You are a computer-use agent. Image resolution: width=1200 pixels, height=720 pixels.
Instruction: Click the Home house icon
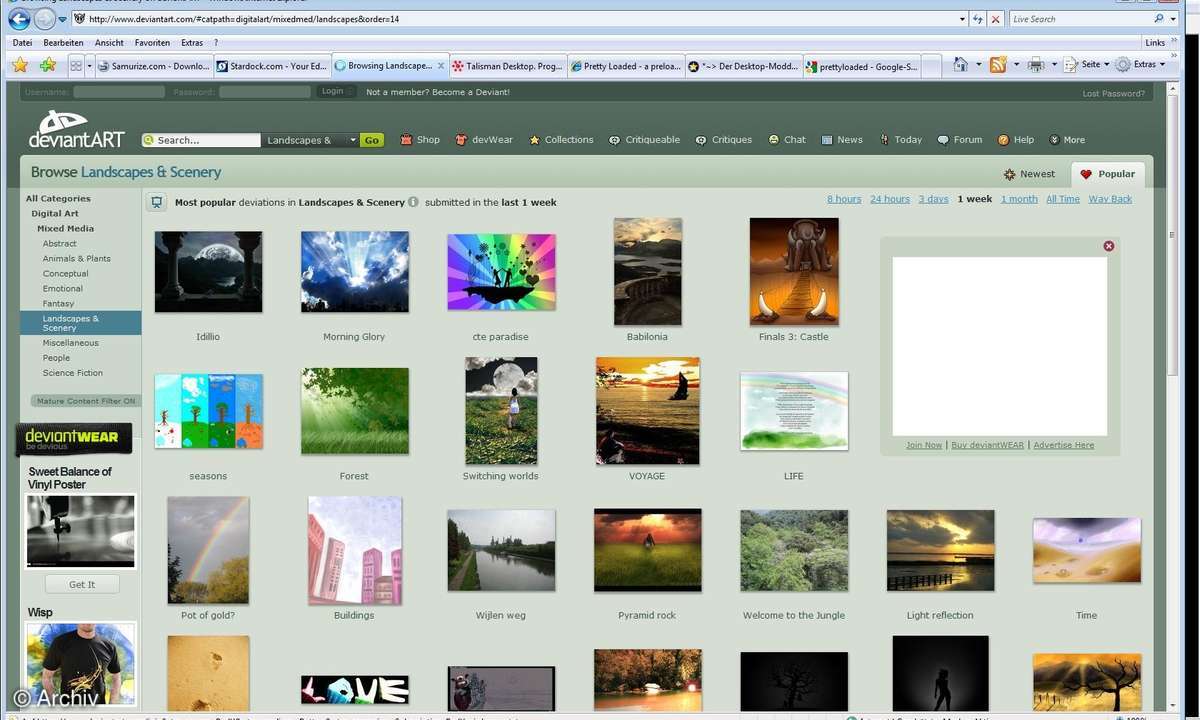pos(960,65)
